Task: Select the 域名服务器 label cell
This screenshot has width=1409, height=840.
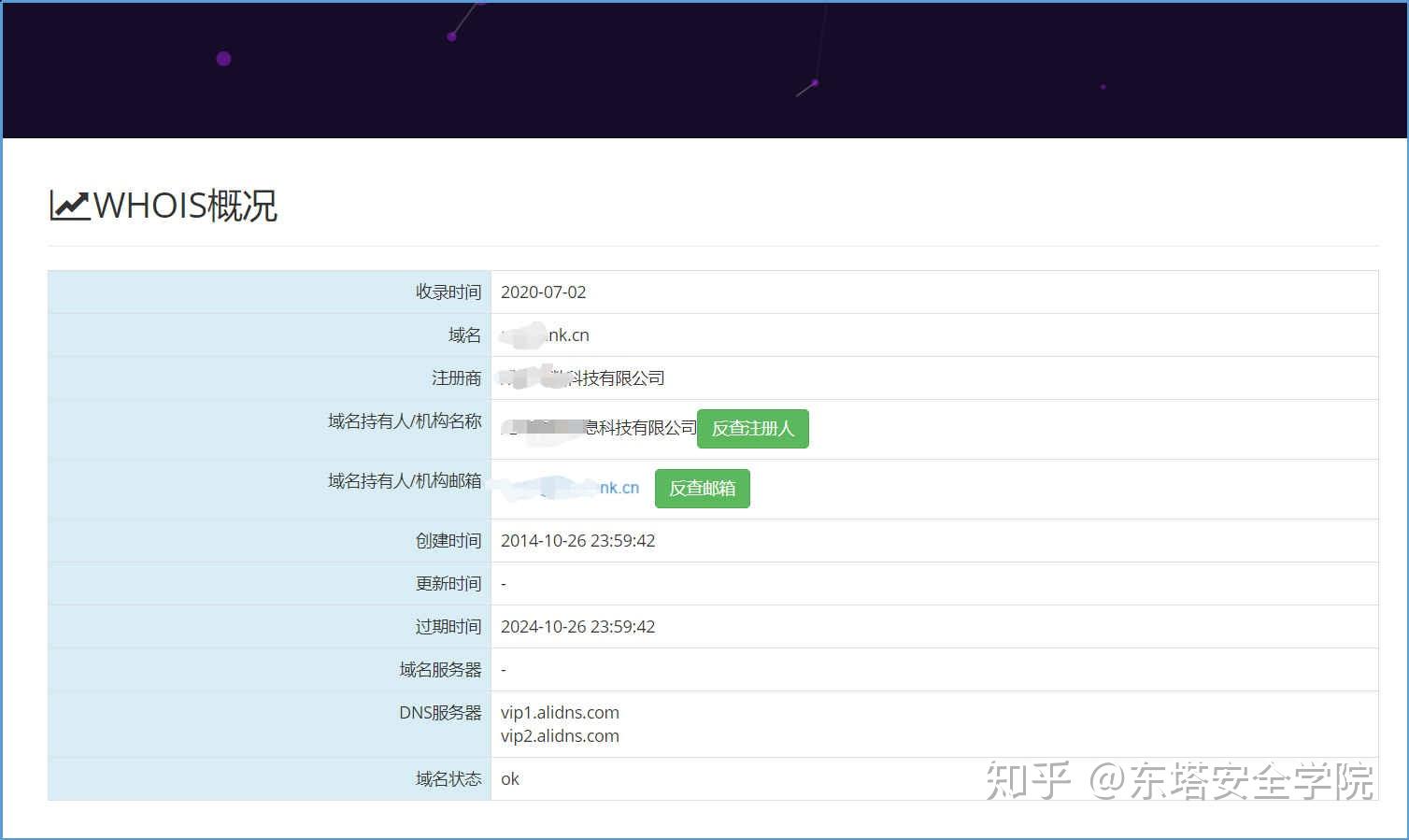Action: pos(440,669)
